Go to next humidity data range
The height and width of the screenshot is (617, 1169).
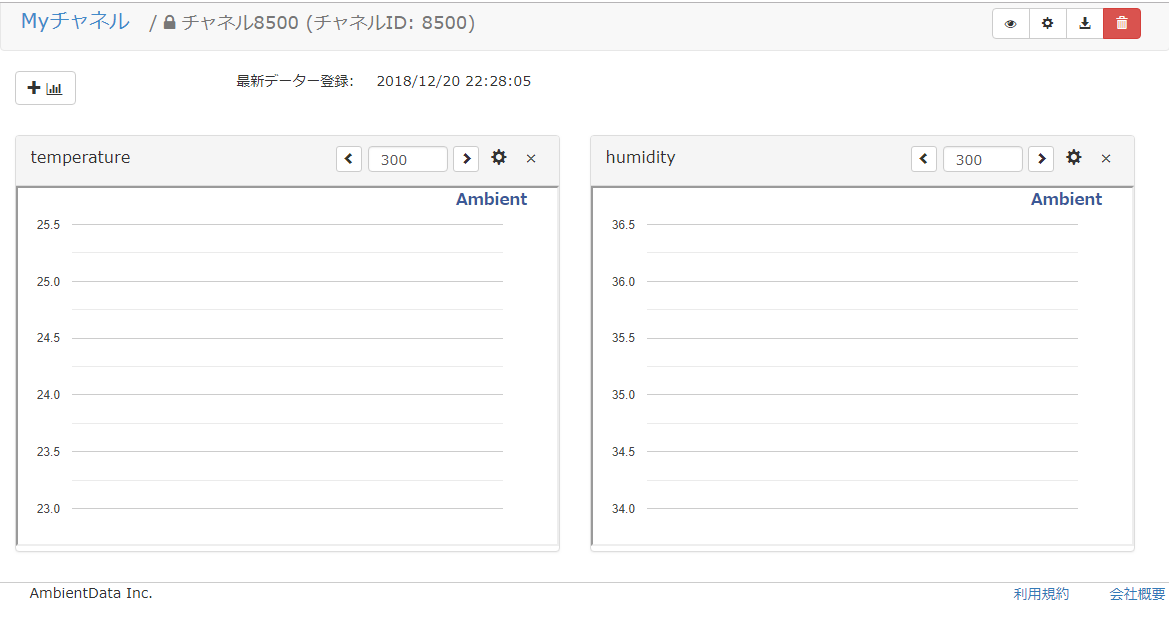[1041, 159]
